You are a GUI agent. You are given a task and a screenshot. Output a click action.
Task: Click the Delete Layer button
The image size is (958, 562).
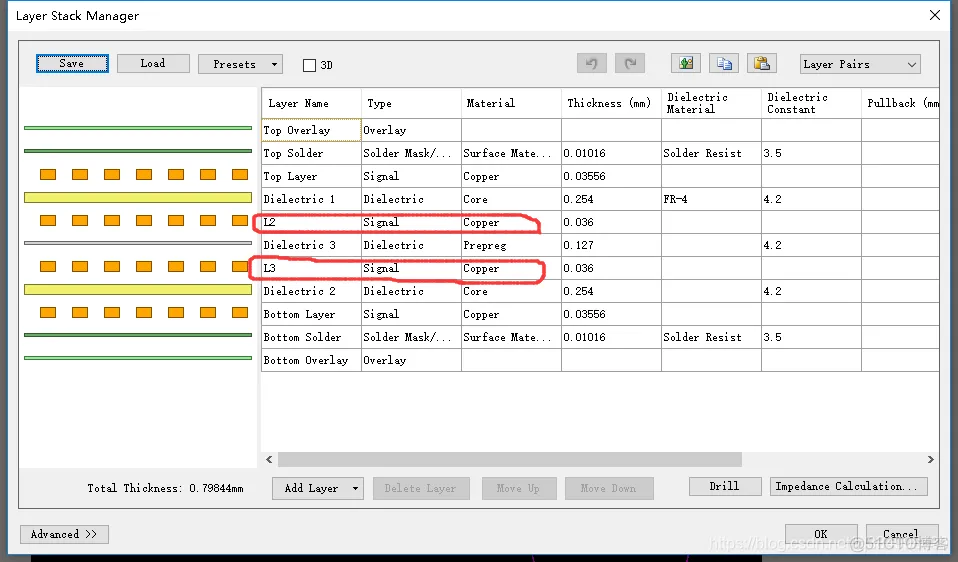click(x=421, y=488)
